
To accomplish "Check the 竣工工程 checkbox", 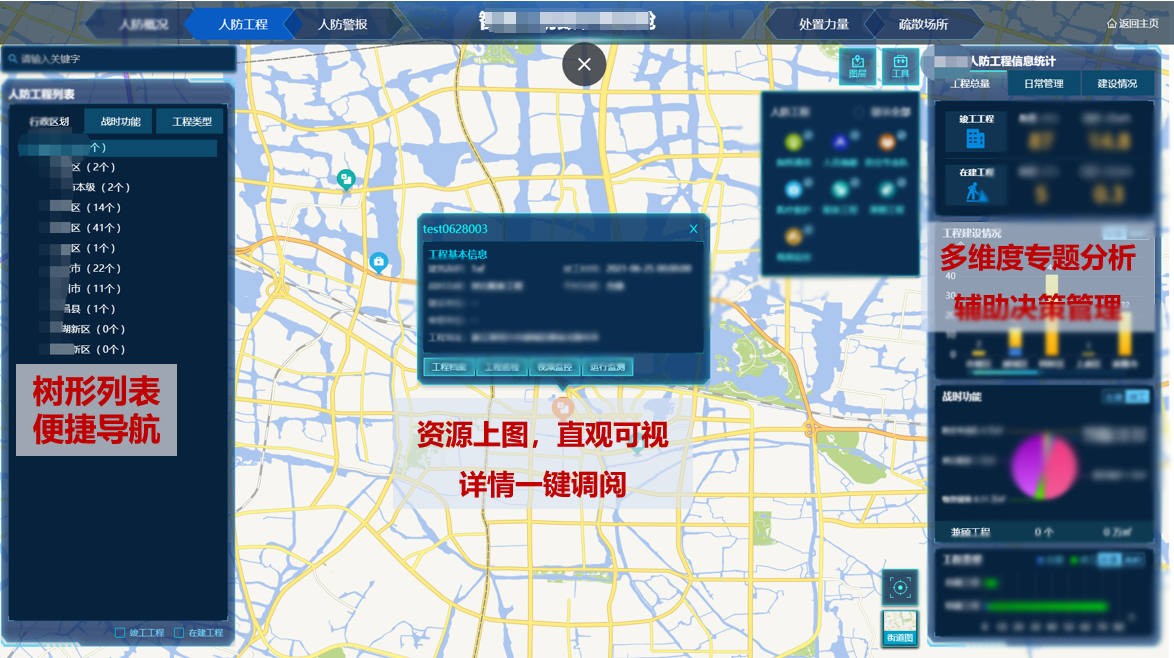I will pos(120,633).
